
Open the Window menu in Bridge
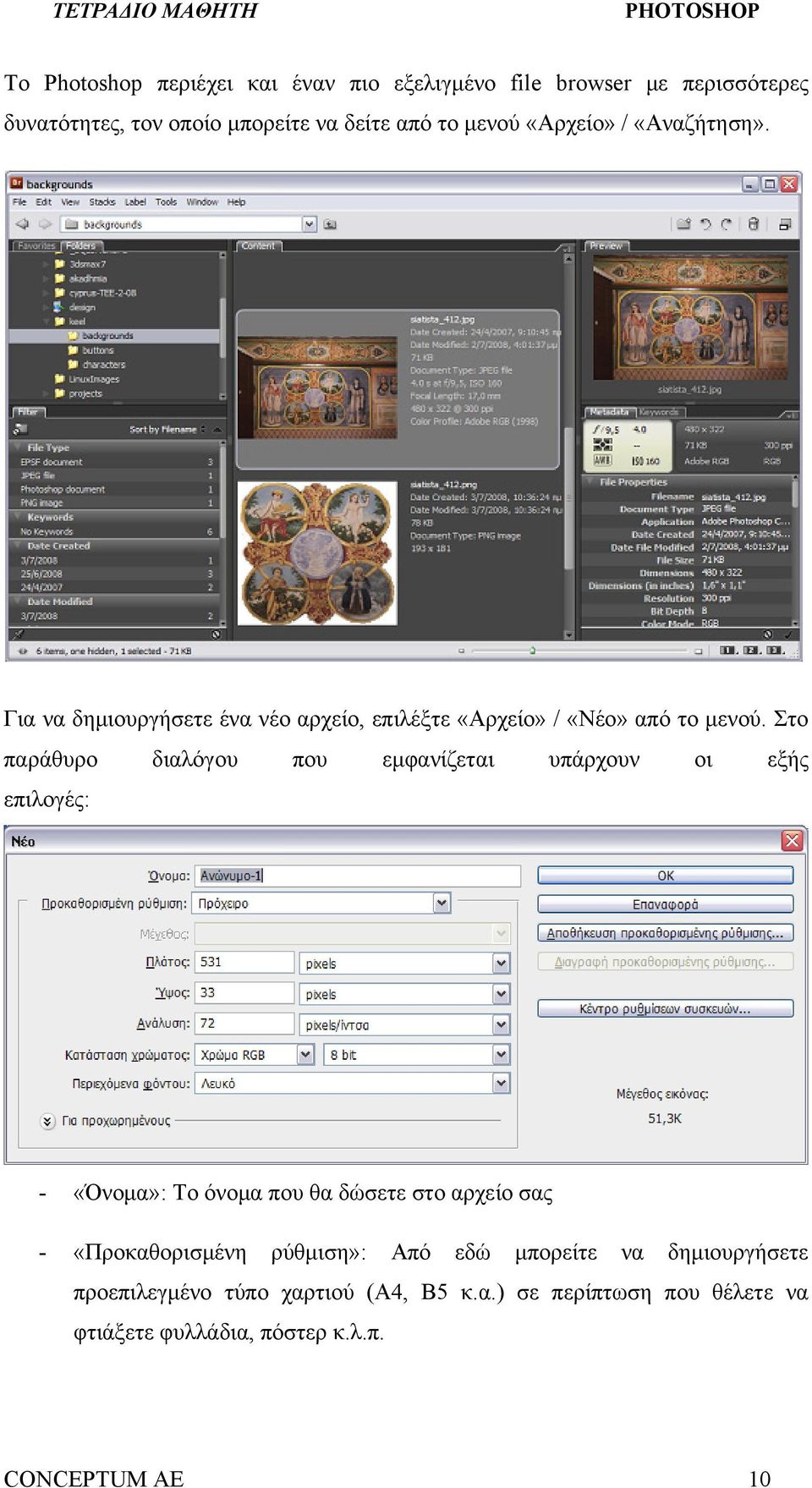[x=202, y=202]
